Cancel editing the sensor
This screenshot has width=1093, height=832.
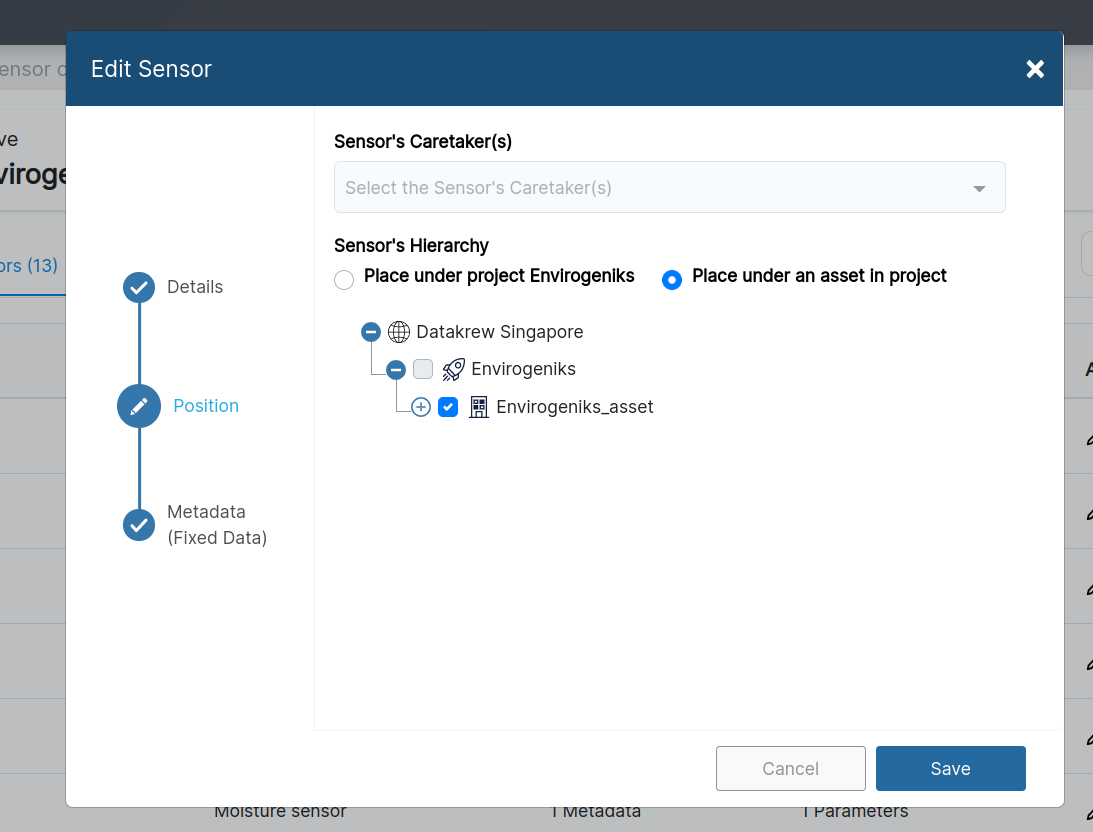point(790,768)
